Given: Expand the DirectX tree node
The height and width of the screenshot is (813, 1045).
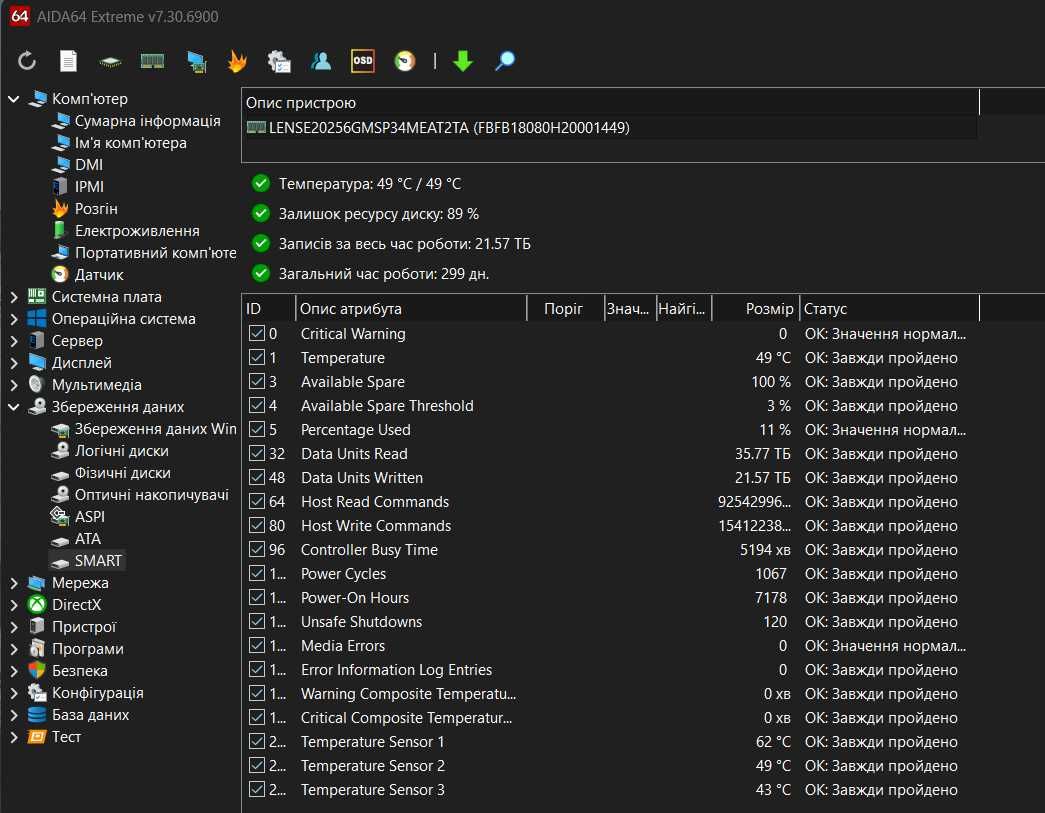Looking at the screenshot, I should (x=13, y=604).
